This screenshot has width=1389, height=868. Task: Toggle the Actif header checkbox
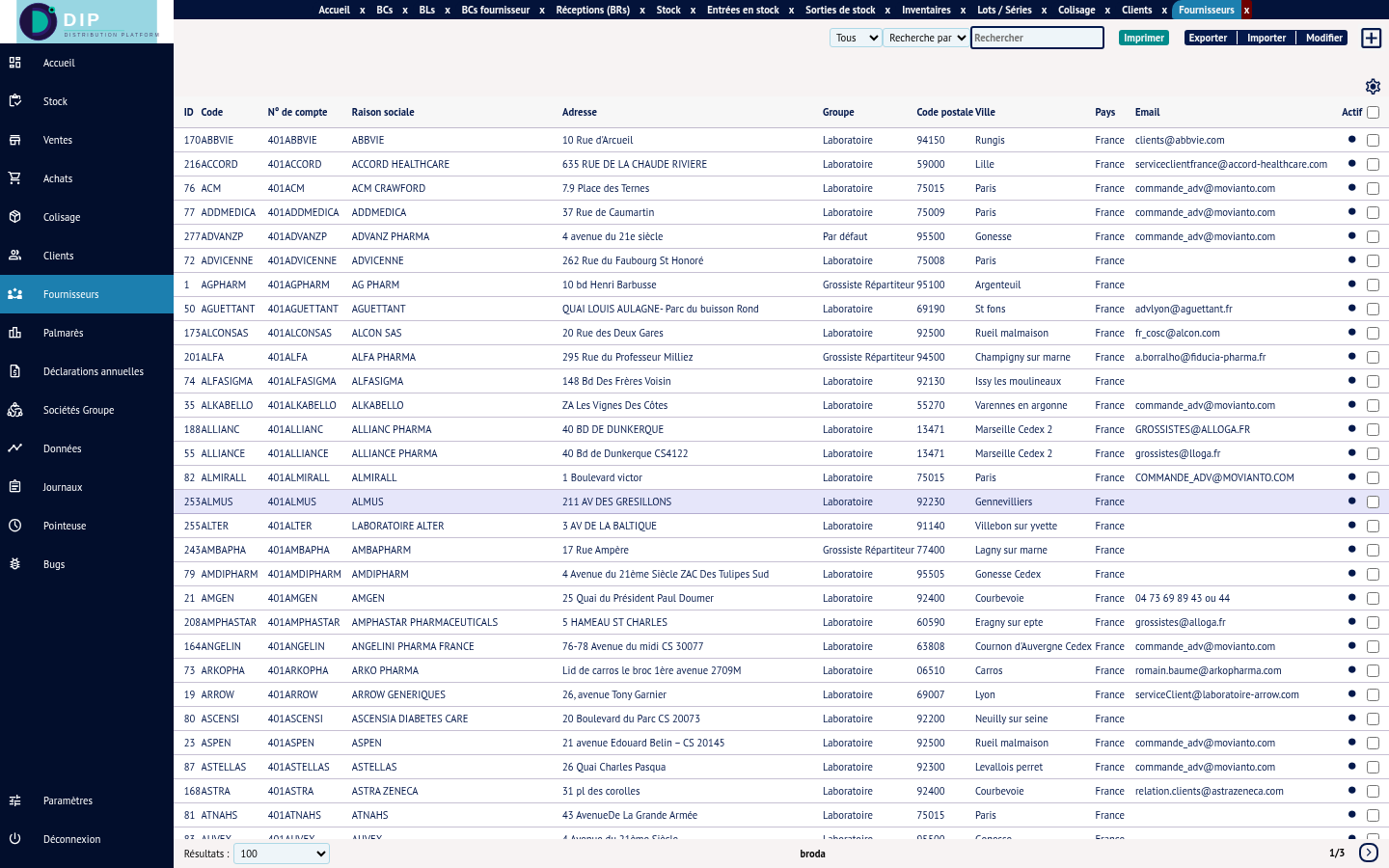coord(1373,113)
